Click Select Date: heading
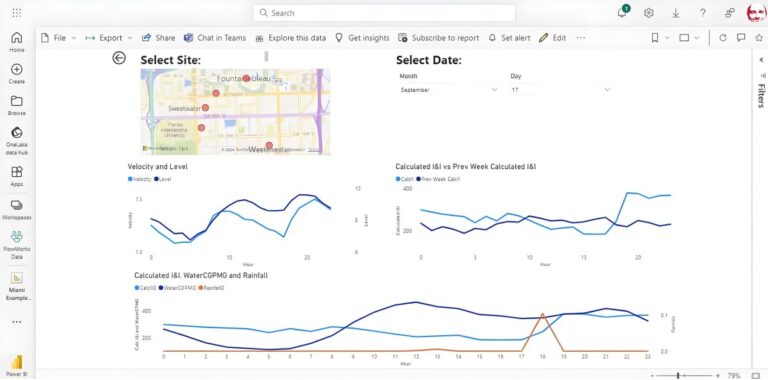This screenshot has height=380, width=768. click(x=429, y=60)
